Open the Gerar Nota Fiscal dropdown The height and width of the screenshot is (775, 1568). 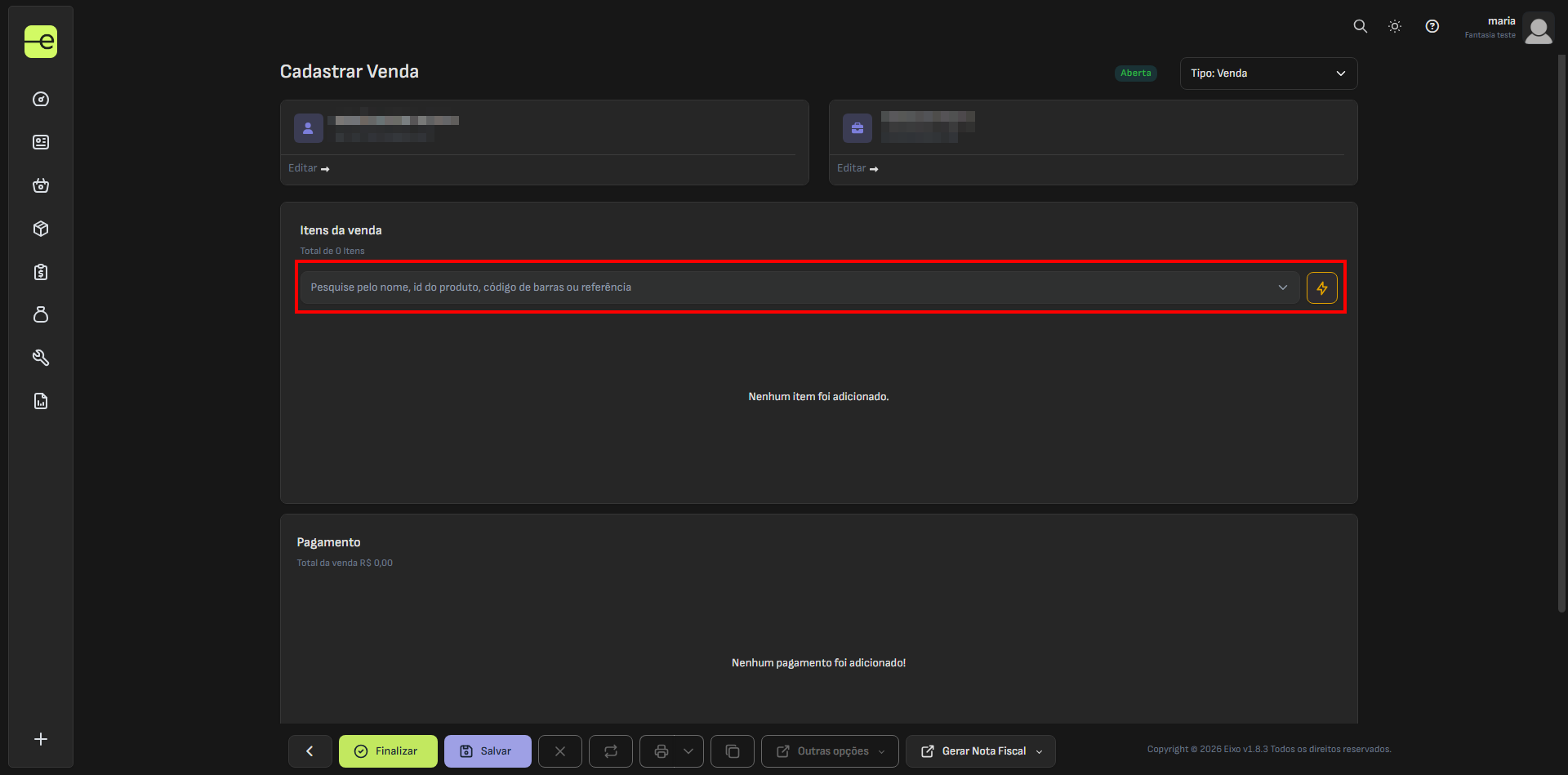pos(980,751)
